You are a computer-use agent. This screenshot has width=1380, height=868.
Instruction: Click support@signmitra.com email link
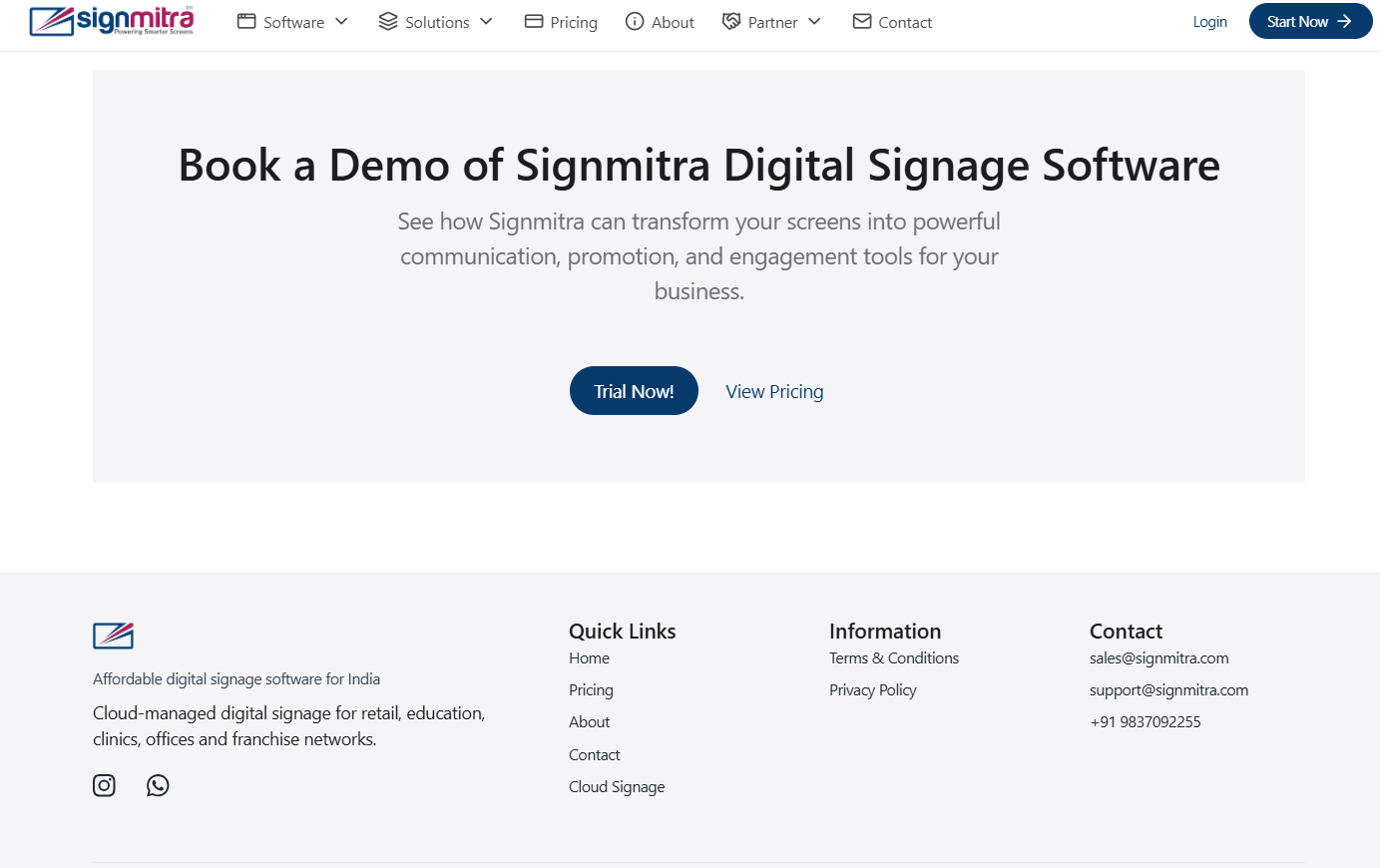[1168, 690]
